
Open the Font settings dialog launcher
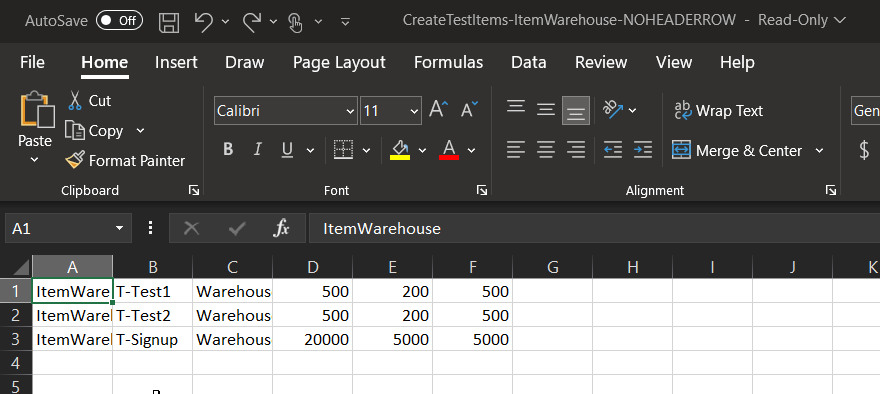coord(482,191)
